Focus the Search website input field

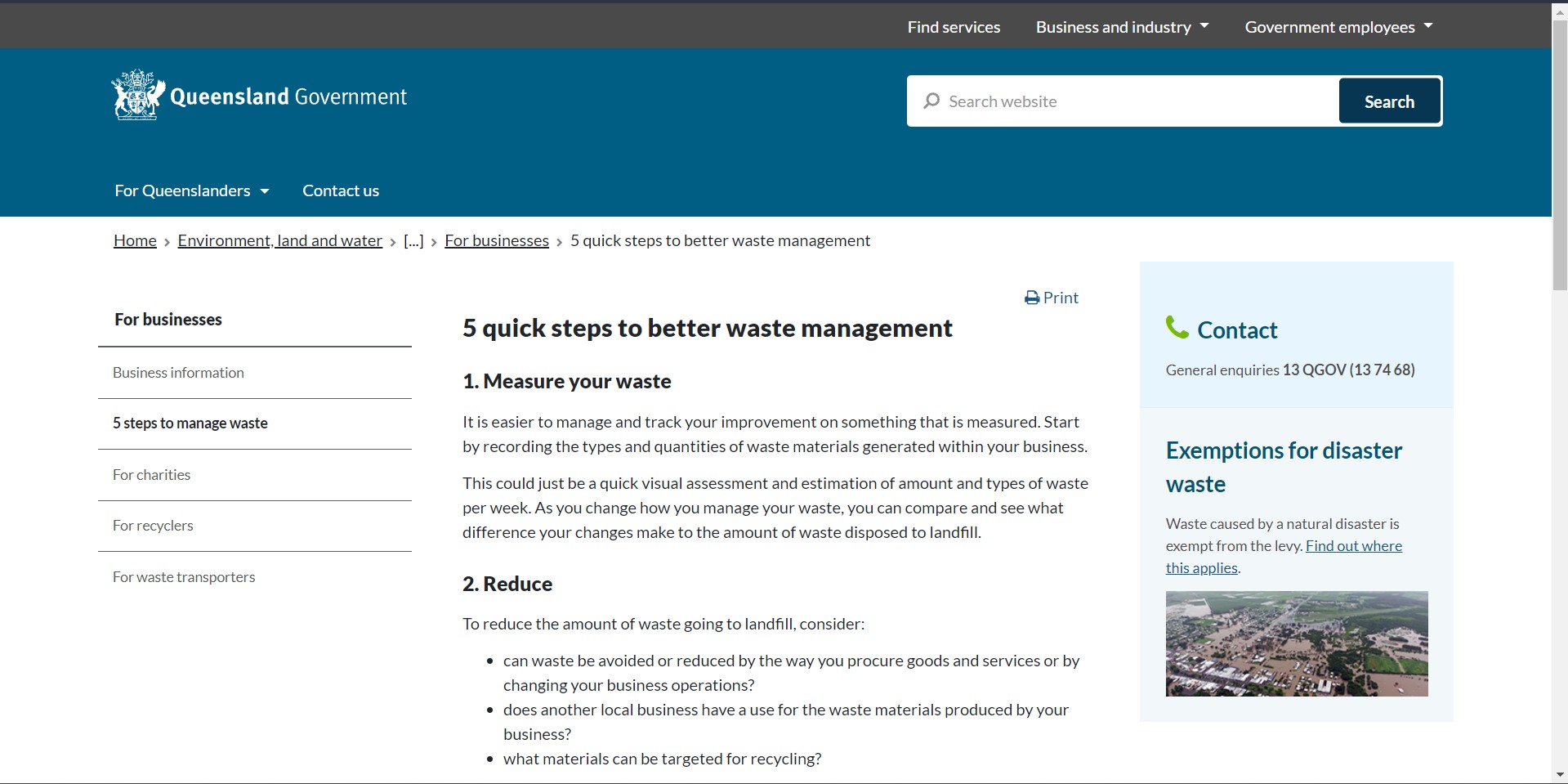pyautogui.click(x=1124, y=101)
